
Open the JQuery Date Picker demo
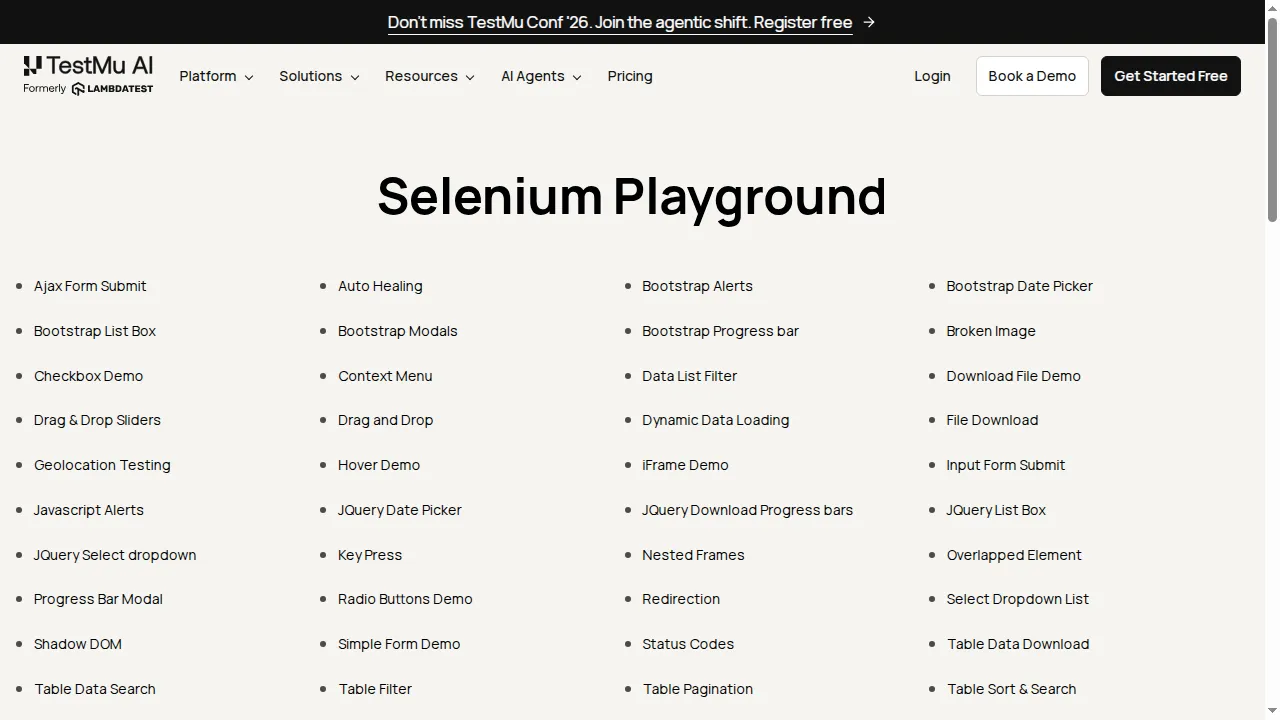pyautogui.click(x=400, y=510)
